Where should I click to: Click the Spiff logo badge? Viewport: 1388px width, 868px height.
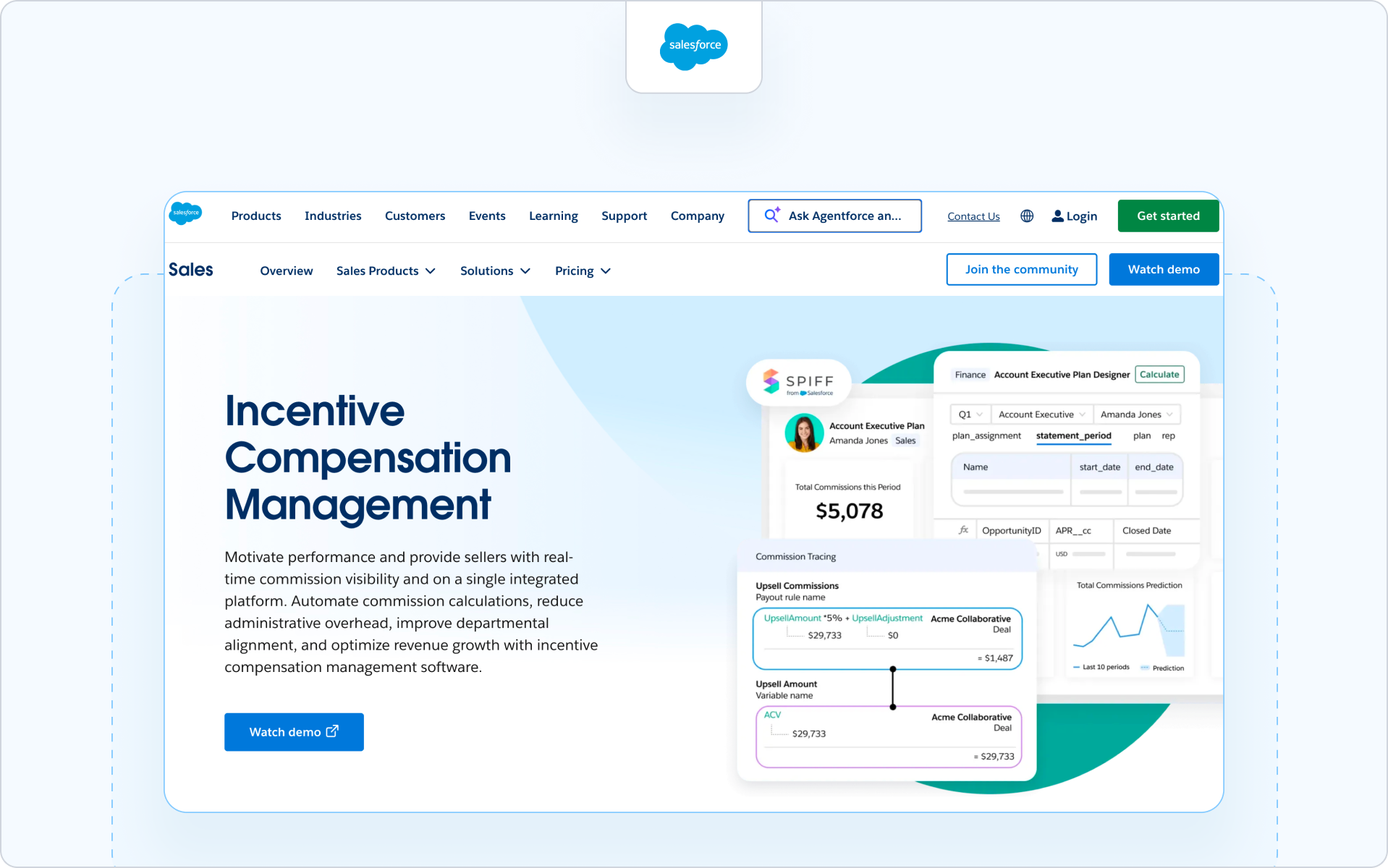coord(798,382)
